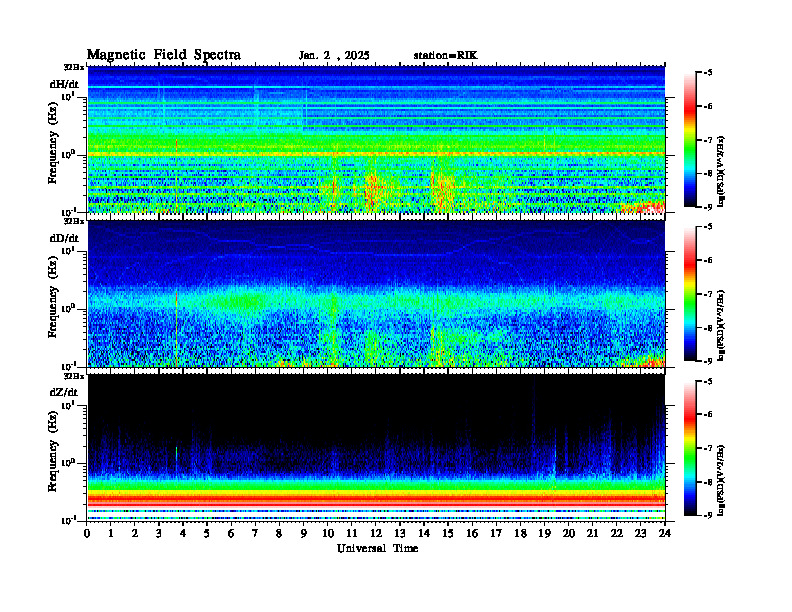Click the log(PSD) unit label of dZ/dt color scale
This screenshot has width=792, height=612.
[721, 479]
